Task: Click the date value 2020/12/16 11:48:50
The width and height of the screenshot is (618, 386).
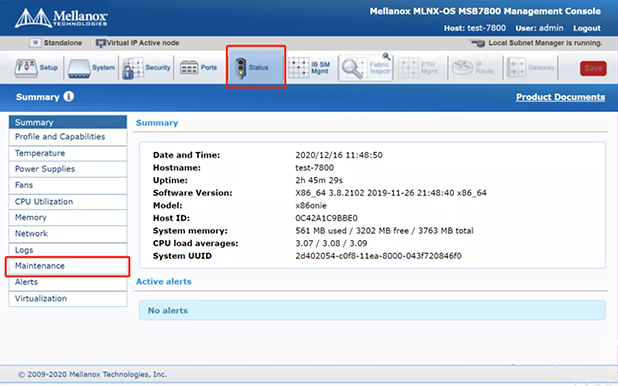Action: click(339, 155)
